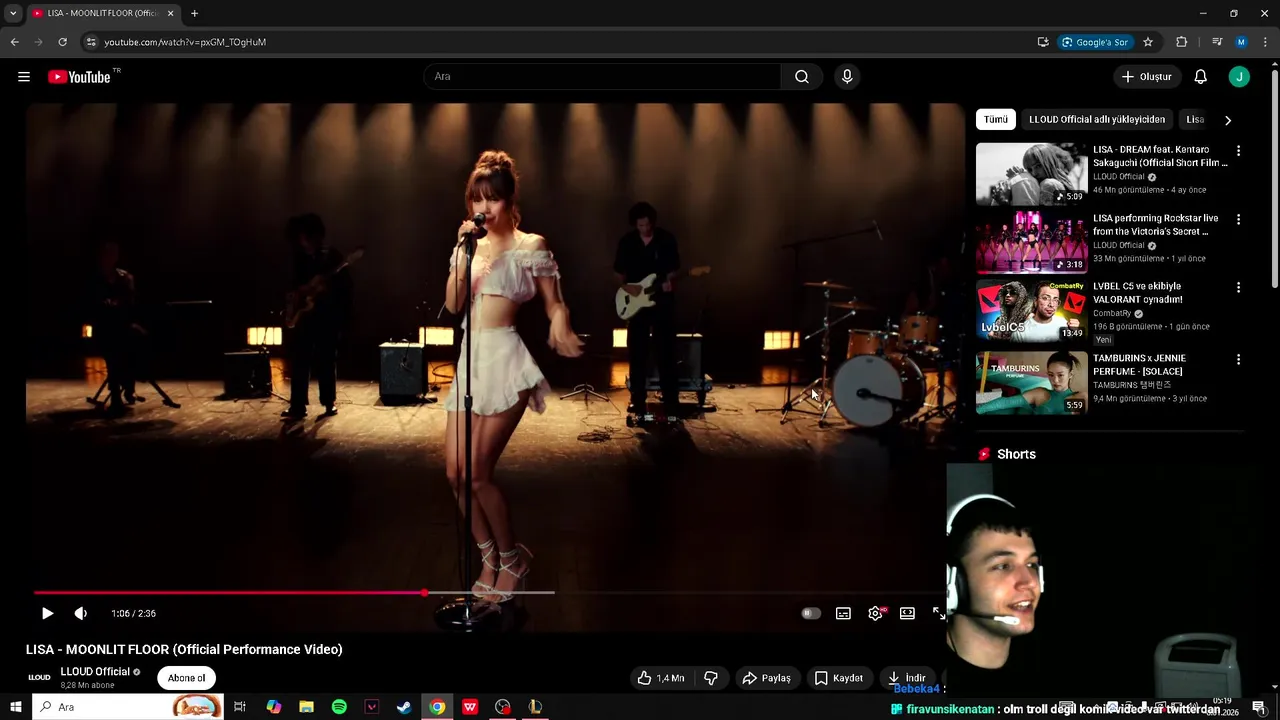Click the CombatRy channel name
This screenshot has height=720, width=1280.
pyautogui.click(x=1112, y=313)
